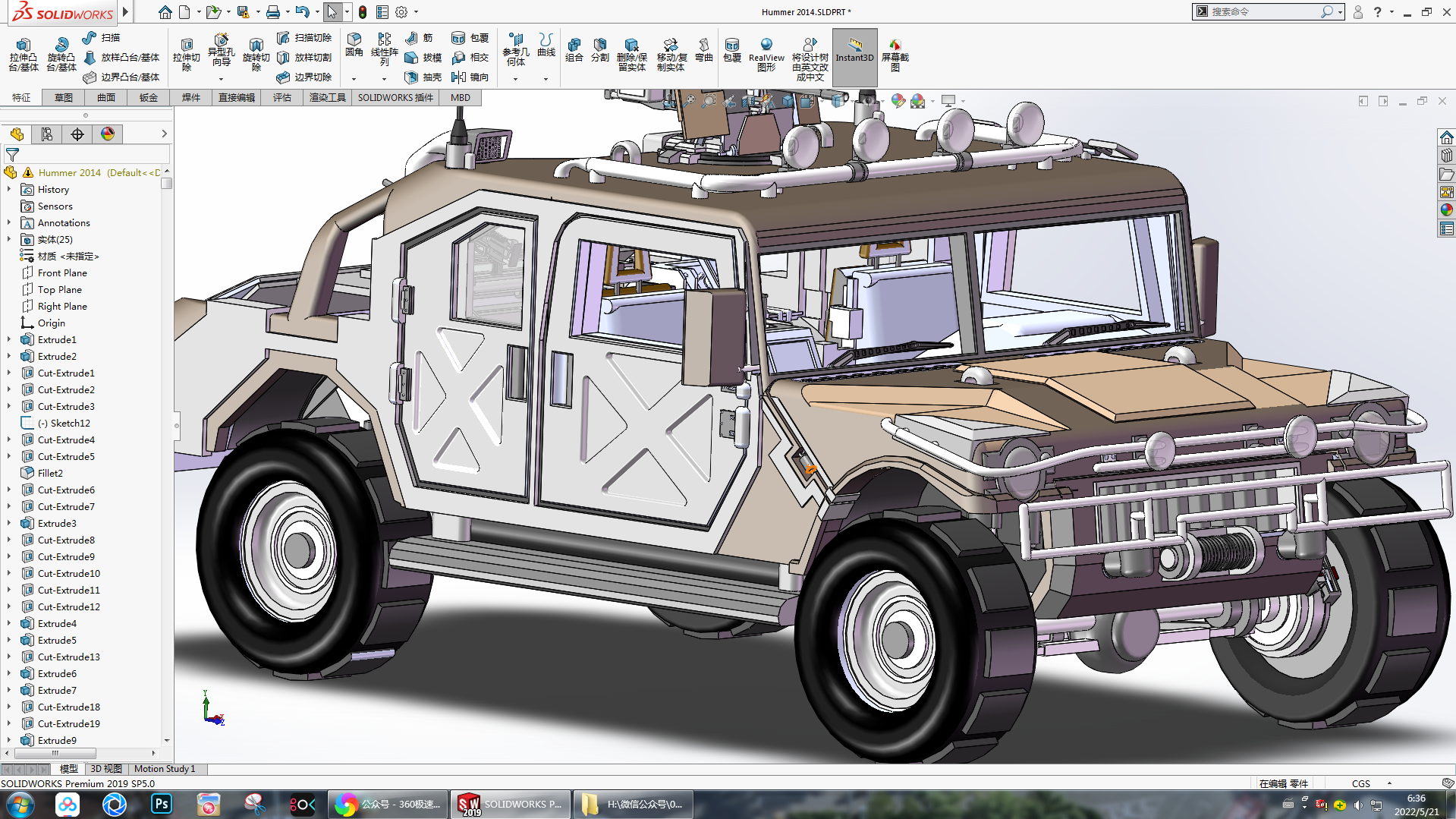This screenshot has width=1456, height=819.
Task: Select the Swept Cut (扫描切除) tool
Action: point(303,37)
